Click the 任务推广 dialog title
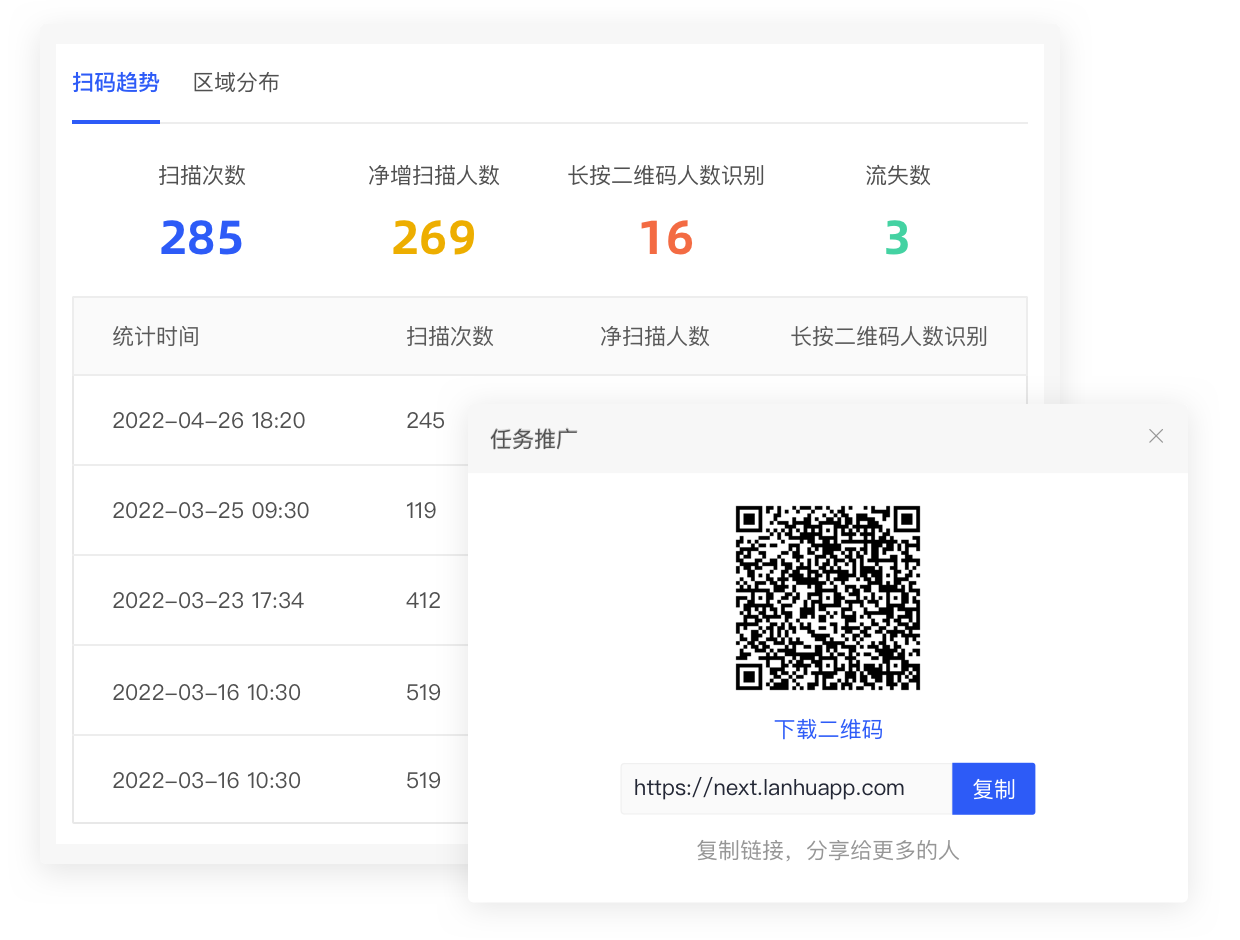1240x940 pixels. click(x=534, y=438)
